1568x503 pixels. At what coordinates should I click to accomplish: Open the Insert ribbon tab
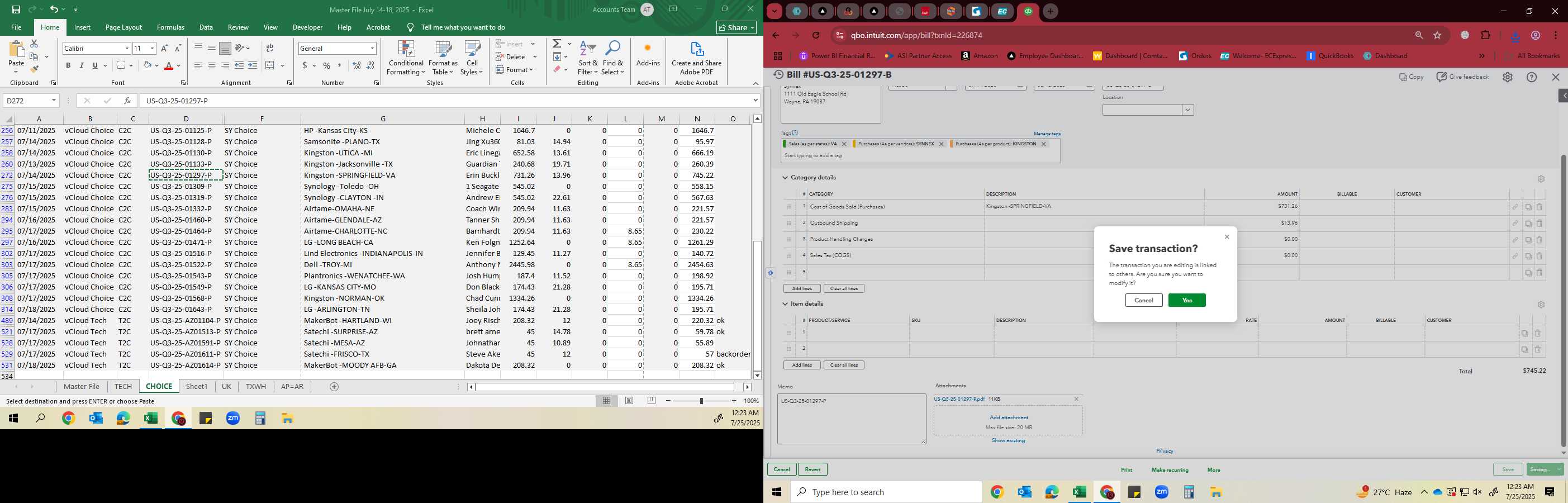click(x=82, y=27)
